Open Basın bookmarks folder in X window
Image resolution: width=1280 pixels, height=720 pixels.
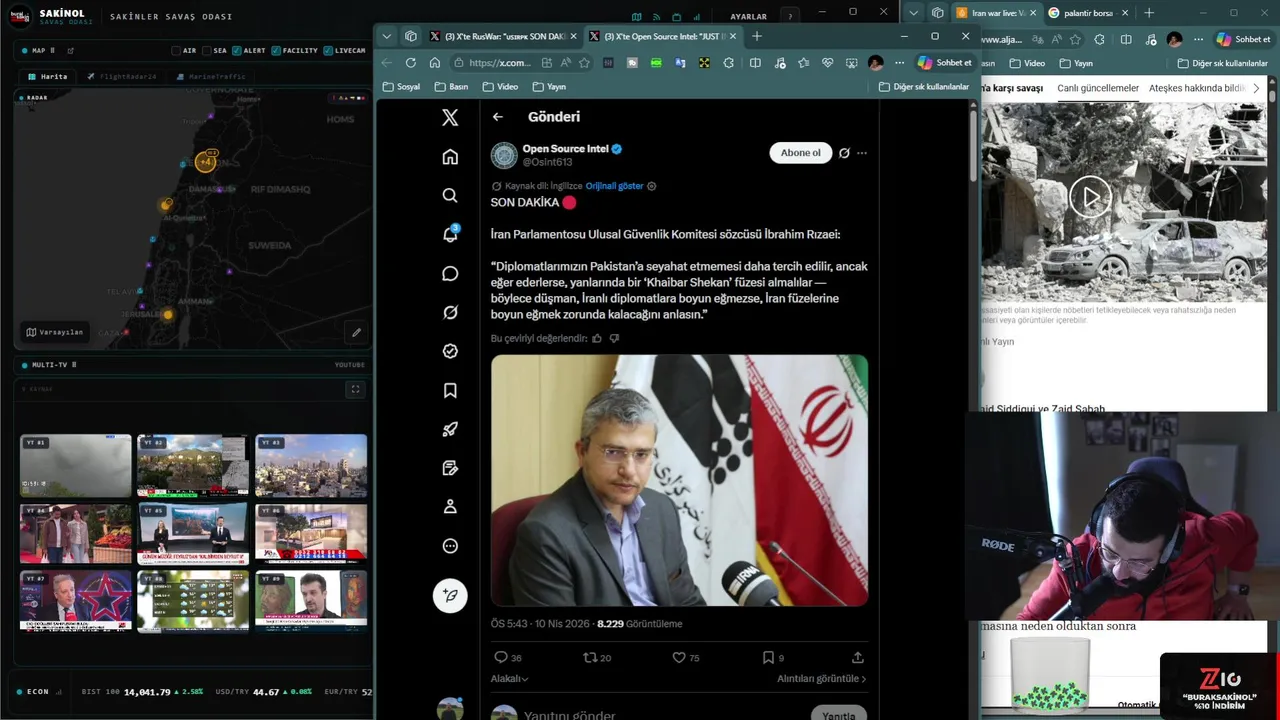451,87
